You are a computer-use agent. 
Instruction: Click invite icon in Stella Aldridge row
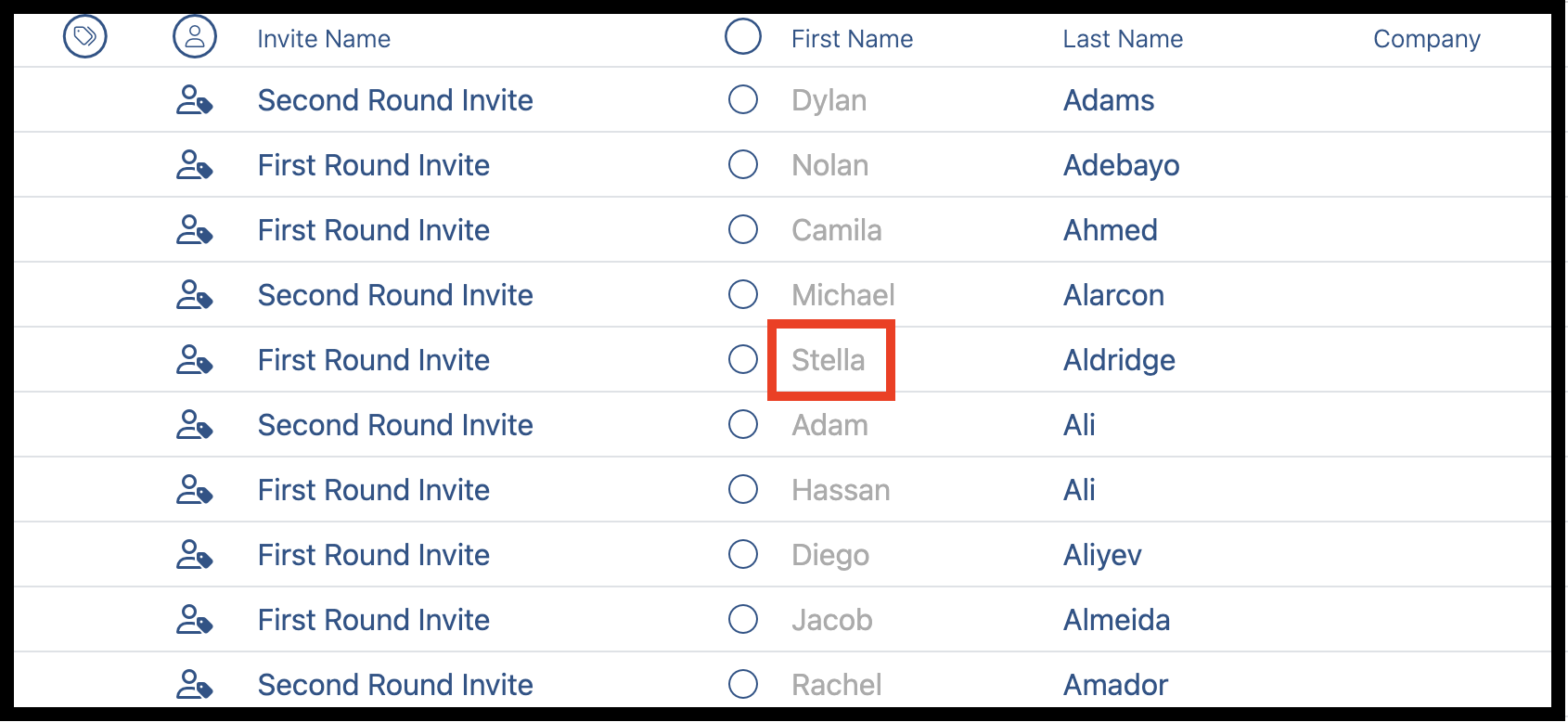[x=195, y=360]
